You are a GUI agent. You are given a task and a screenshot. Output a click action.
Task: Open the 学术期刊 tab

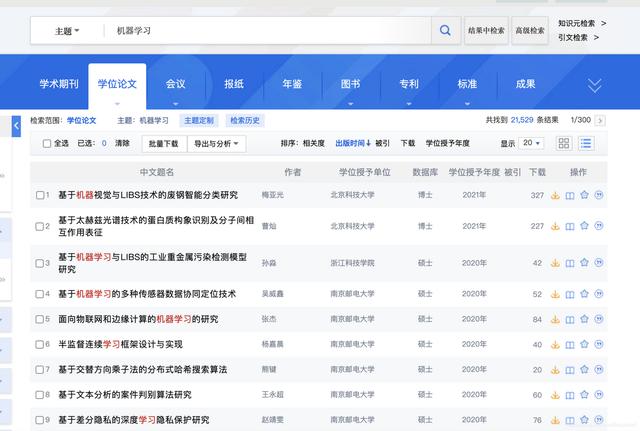(x=59, y=84)
